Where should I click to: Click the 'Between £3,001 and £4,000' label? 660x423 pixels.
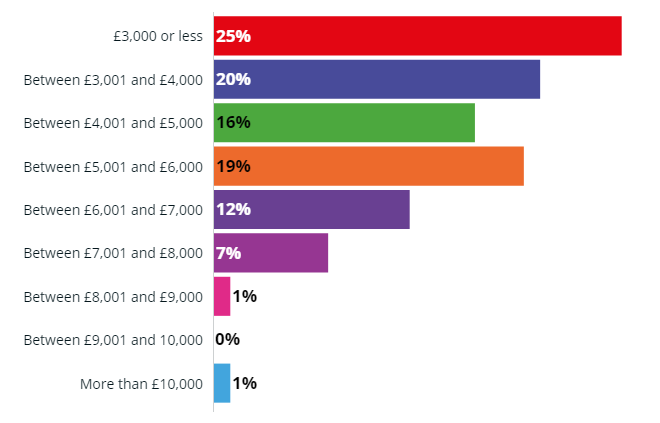pyautogui.click(x=113, y=80)
